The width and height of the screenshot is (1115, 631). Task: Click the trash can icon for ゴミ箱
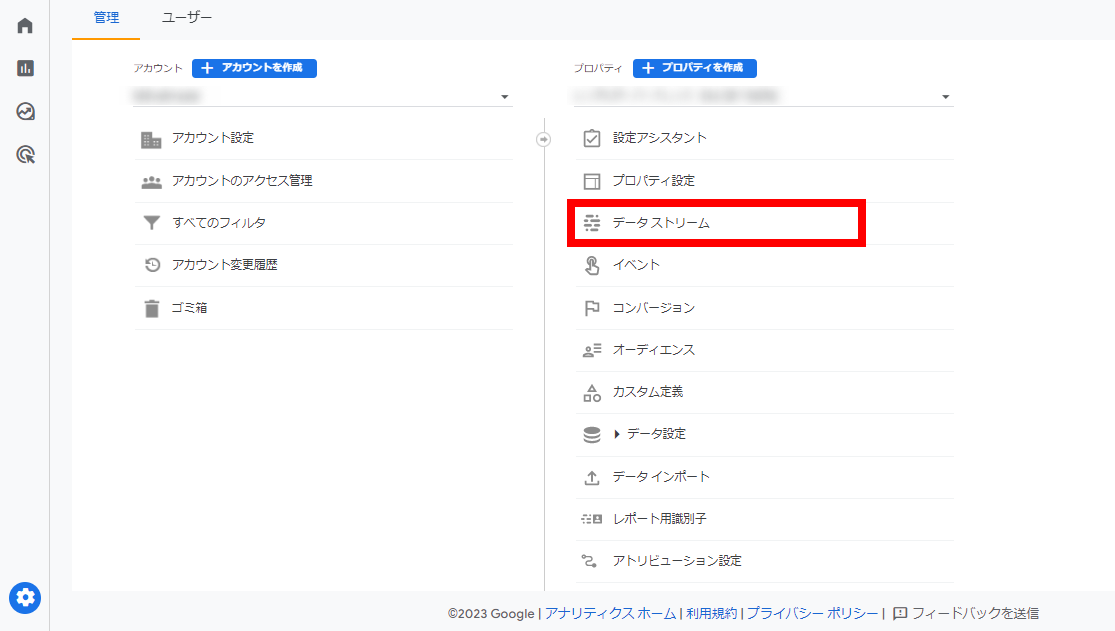pyautogui.click(x=152, y=308)
